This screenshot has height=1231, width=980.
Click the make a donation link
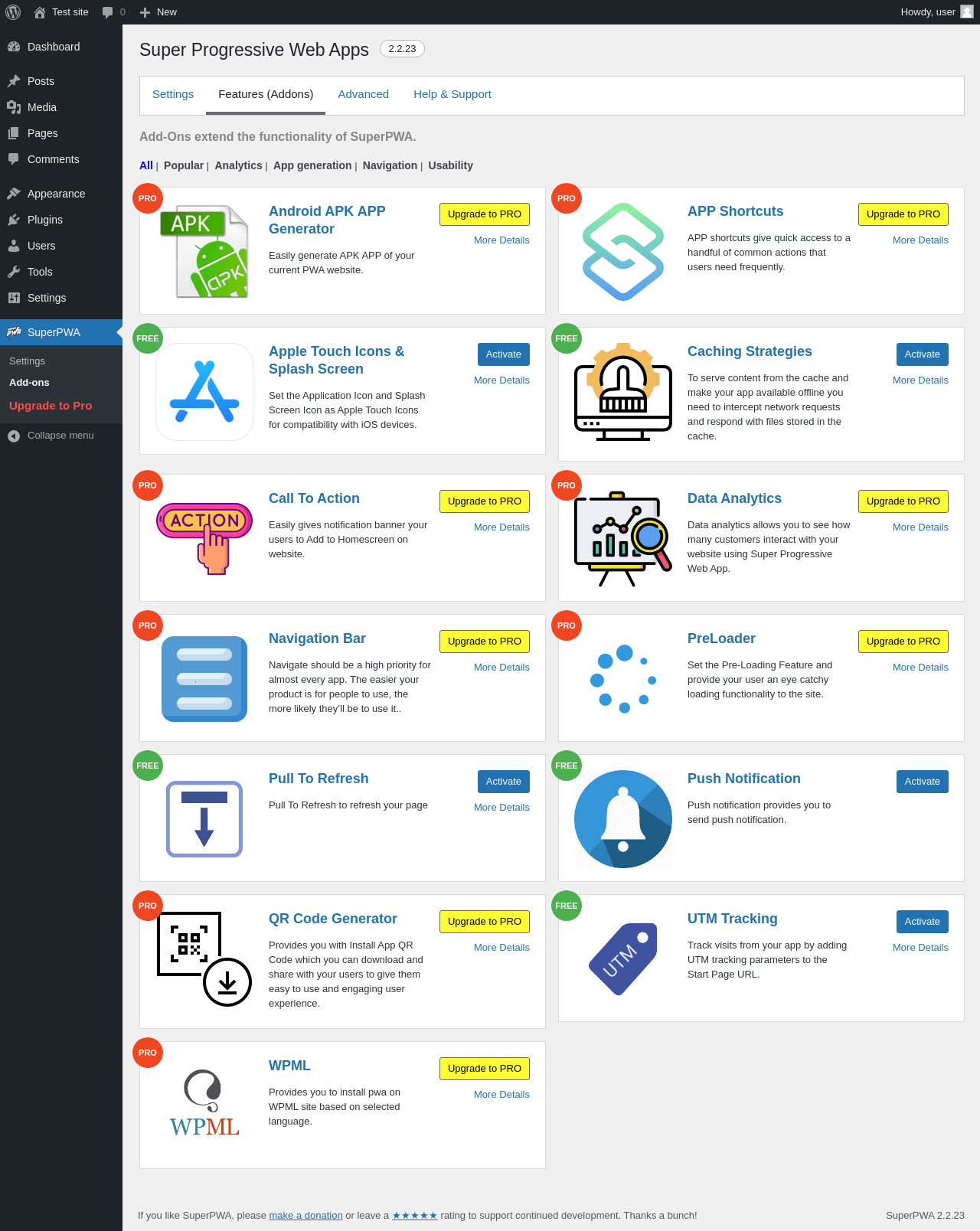point(305,1216)
